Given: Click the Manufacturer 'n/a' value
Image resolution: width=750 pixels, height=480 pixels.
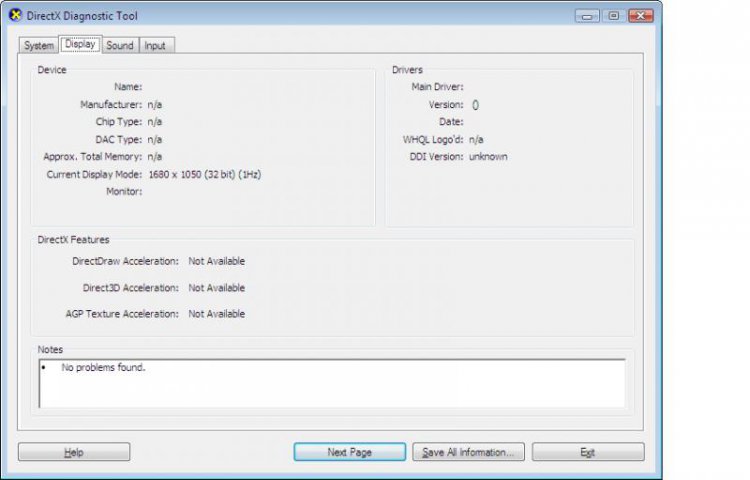Looking at the screenshot, I should (154, 104).
